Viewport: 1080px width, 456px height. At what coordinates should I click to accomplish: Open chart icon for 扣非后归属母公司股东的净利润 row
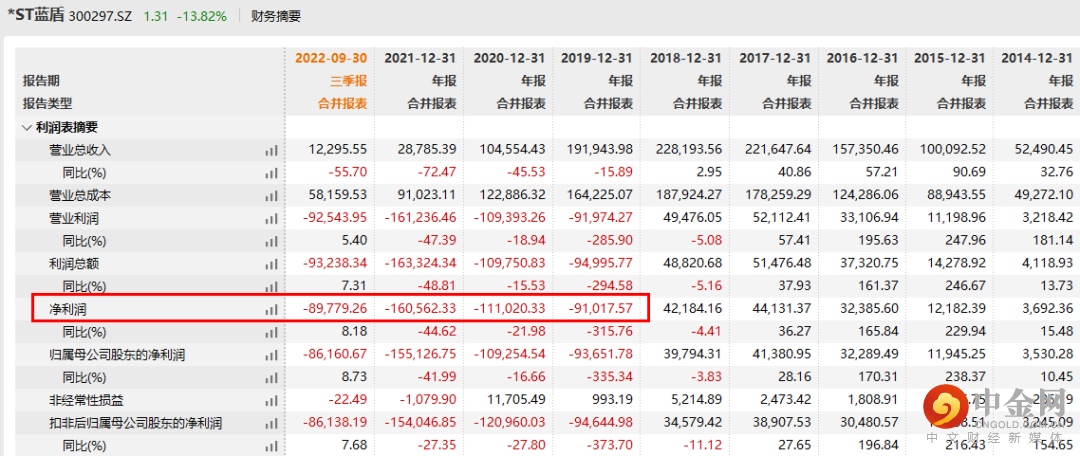pos(271,423)
